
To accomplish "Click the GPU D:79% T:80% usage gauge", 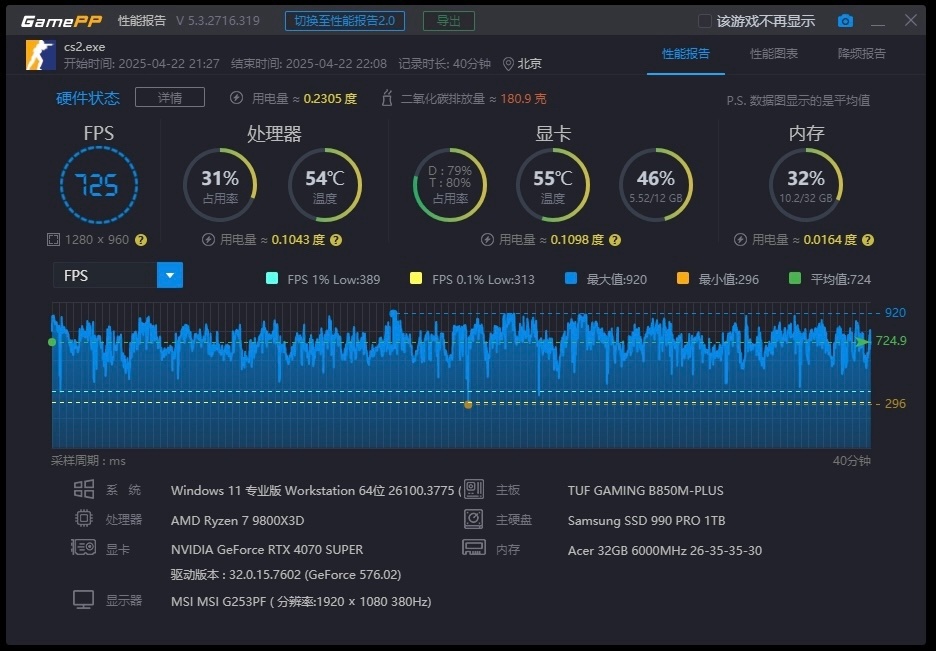I will pos(450,185).
